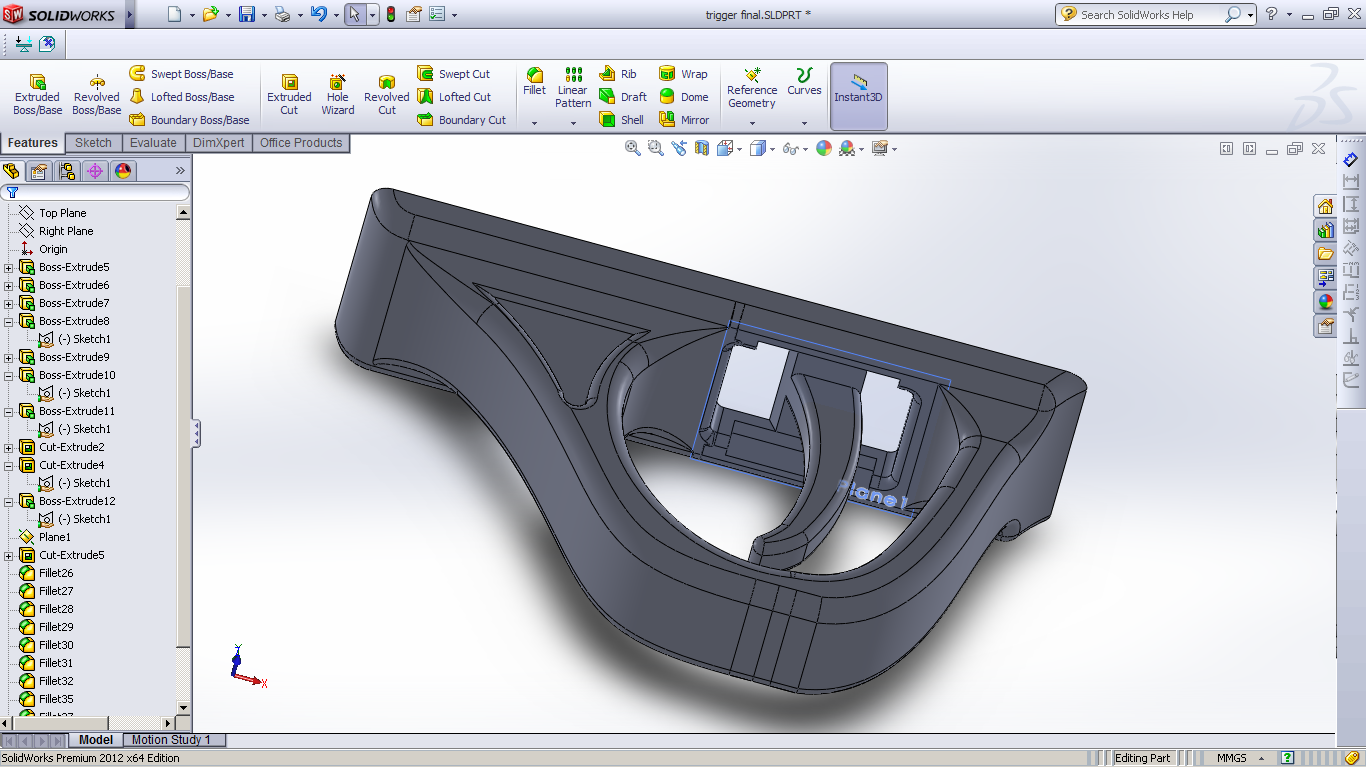Click the Dome tool

tap(684, 97)
